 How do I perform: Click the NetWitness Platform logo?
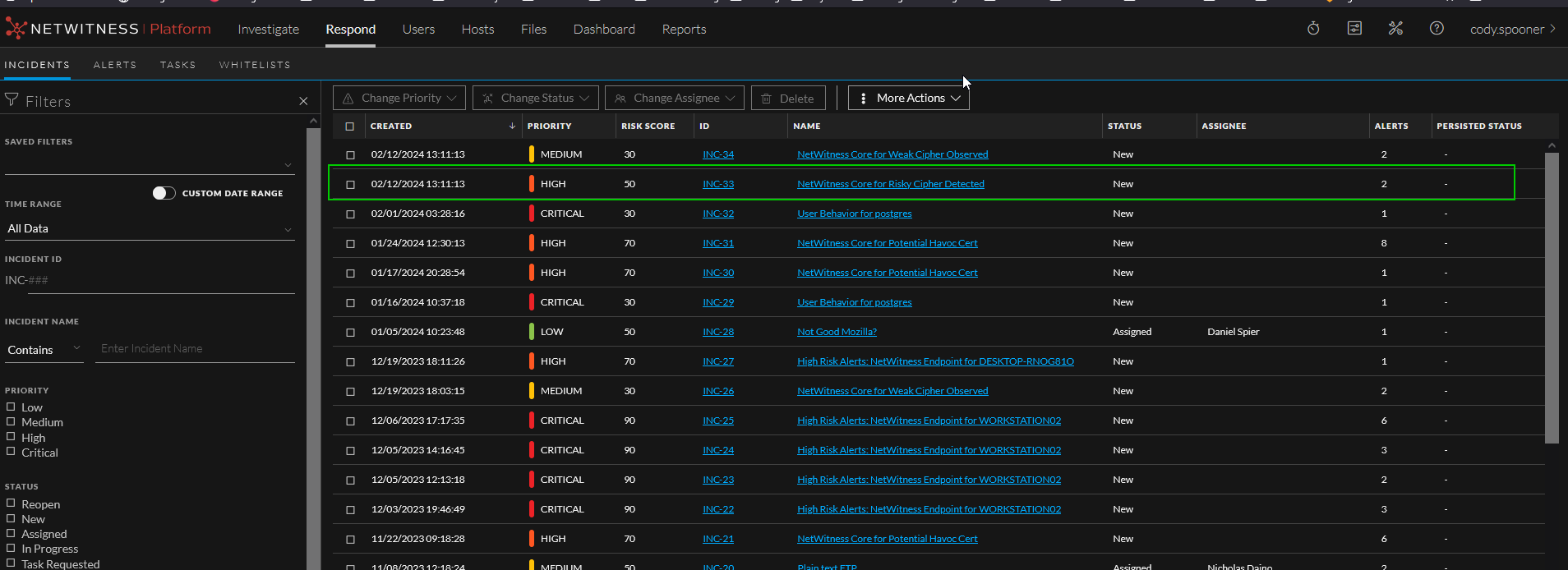click(x=108, y=29)
